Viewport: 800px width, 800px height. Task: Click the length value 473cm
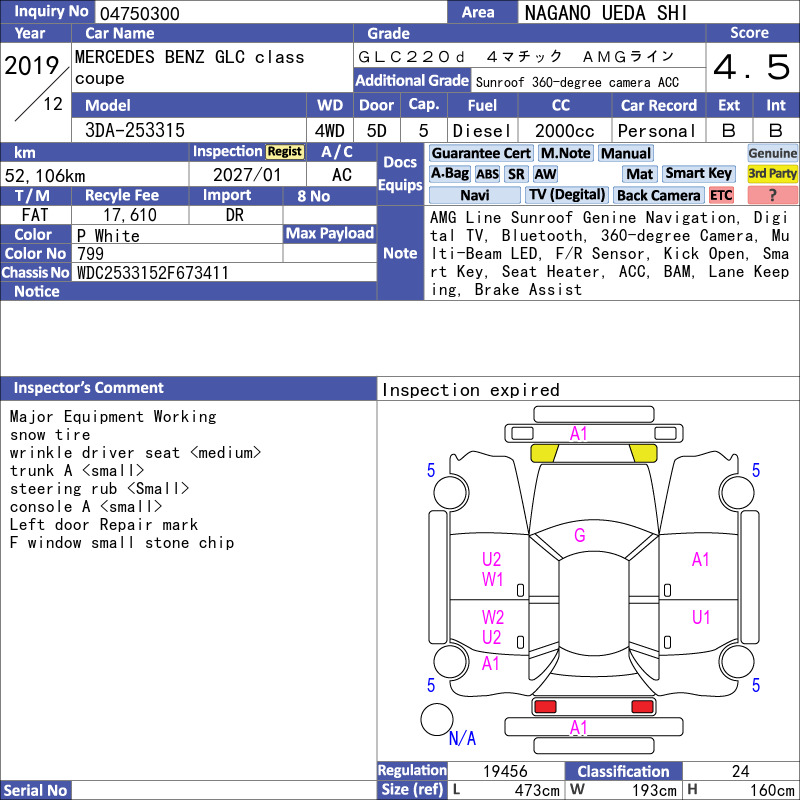coord(537,790)
